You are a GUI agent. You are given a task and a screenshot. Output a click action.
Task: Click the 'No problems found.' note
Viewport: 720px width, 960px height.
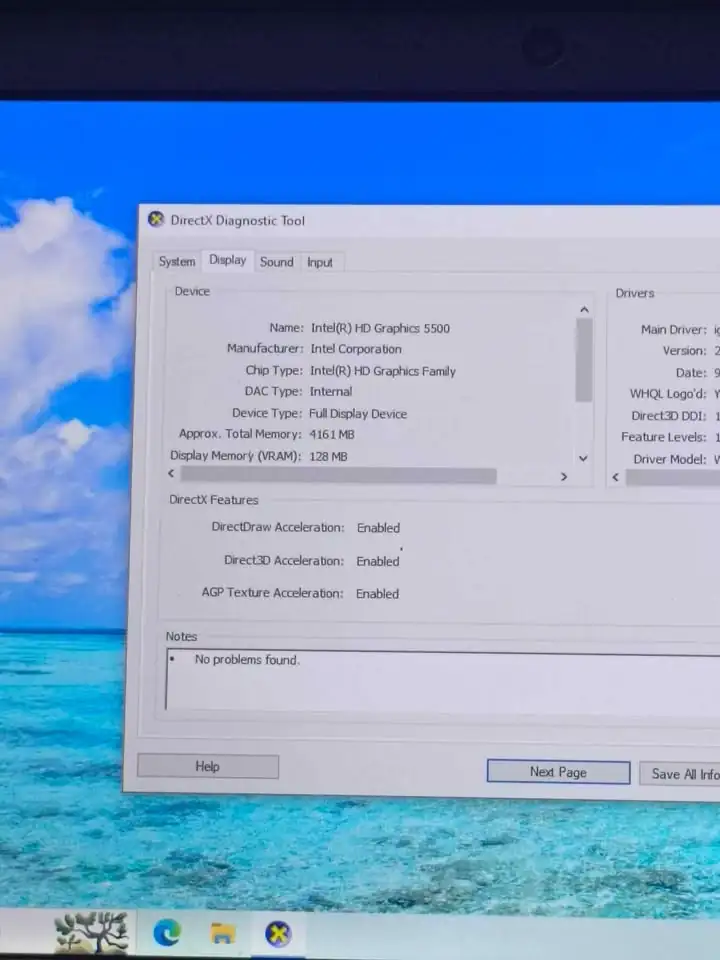pyautogui.click(x=247, y=660)
